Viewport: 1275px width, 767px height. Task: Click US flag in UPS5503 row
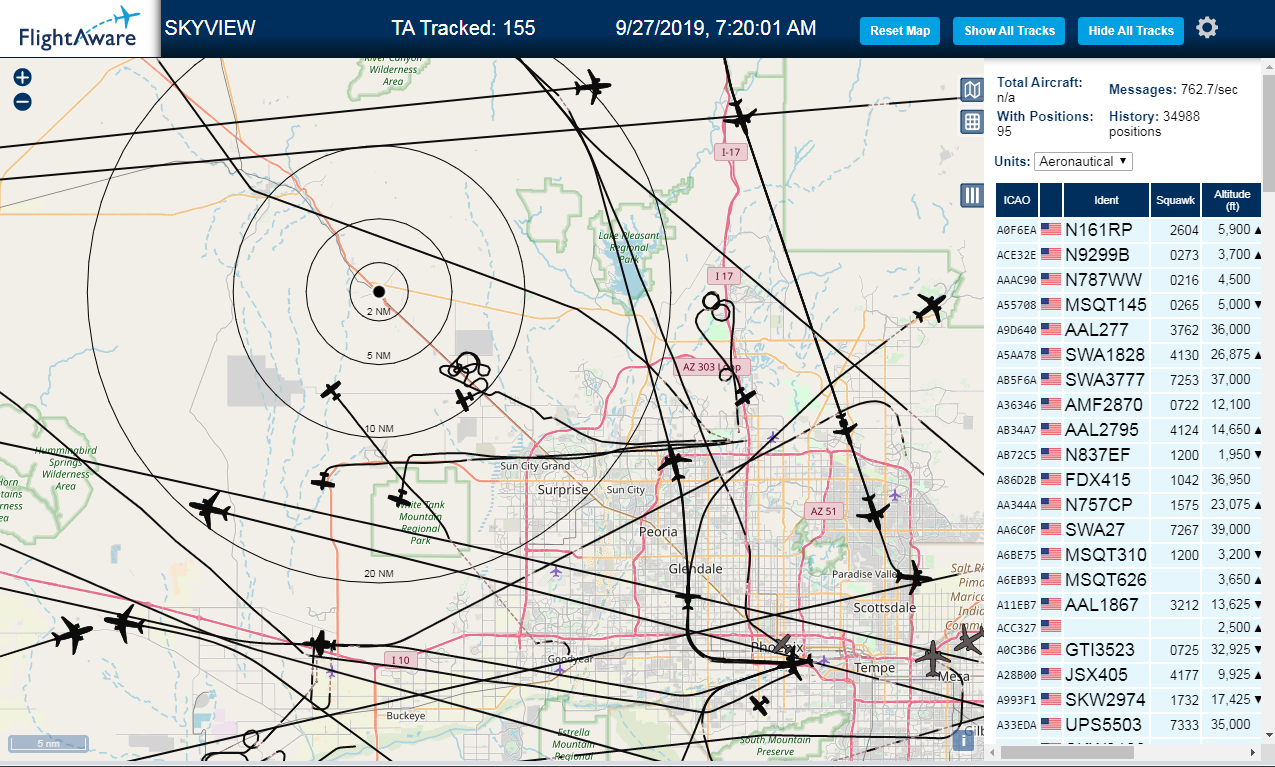point(1051,724)
